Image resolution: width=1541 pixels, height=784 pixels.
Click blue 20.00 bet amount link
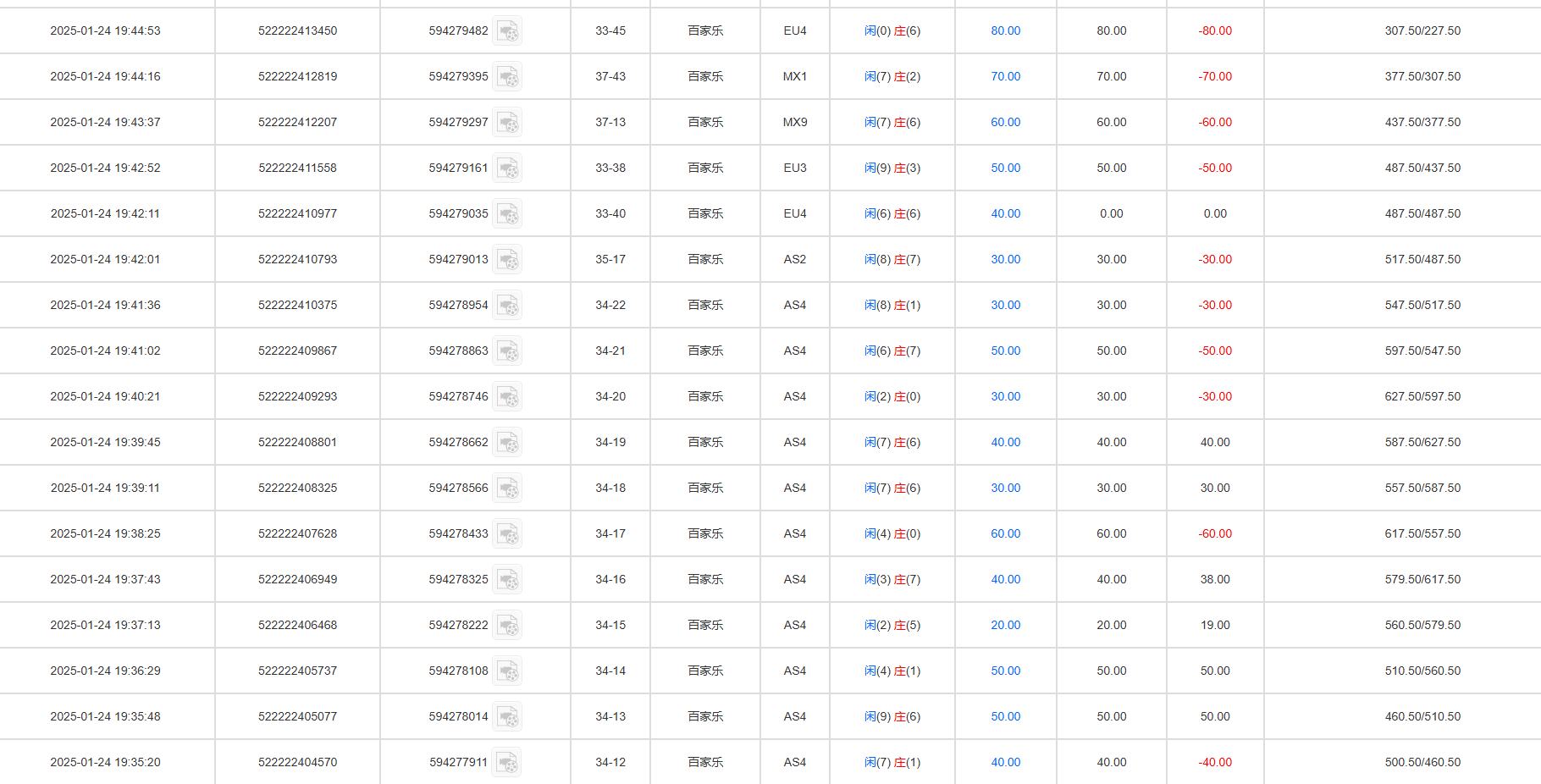[x=1005, y=626]
